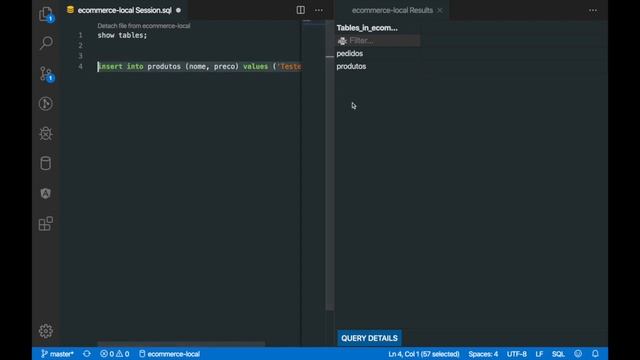This screenshot has width=640, height=360.
Task: Change SQL language mode
Action: pos(558,354)
